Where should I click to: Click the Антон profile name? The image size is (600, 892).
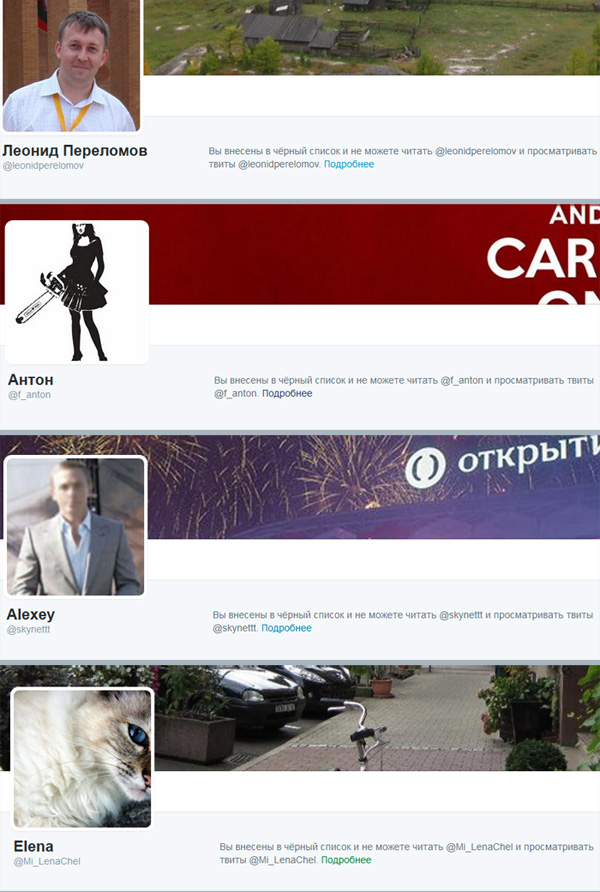tap(31, 380)
